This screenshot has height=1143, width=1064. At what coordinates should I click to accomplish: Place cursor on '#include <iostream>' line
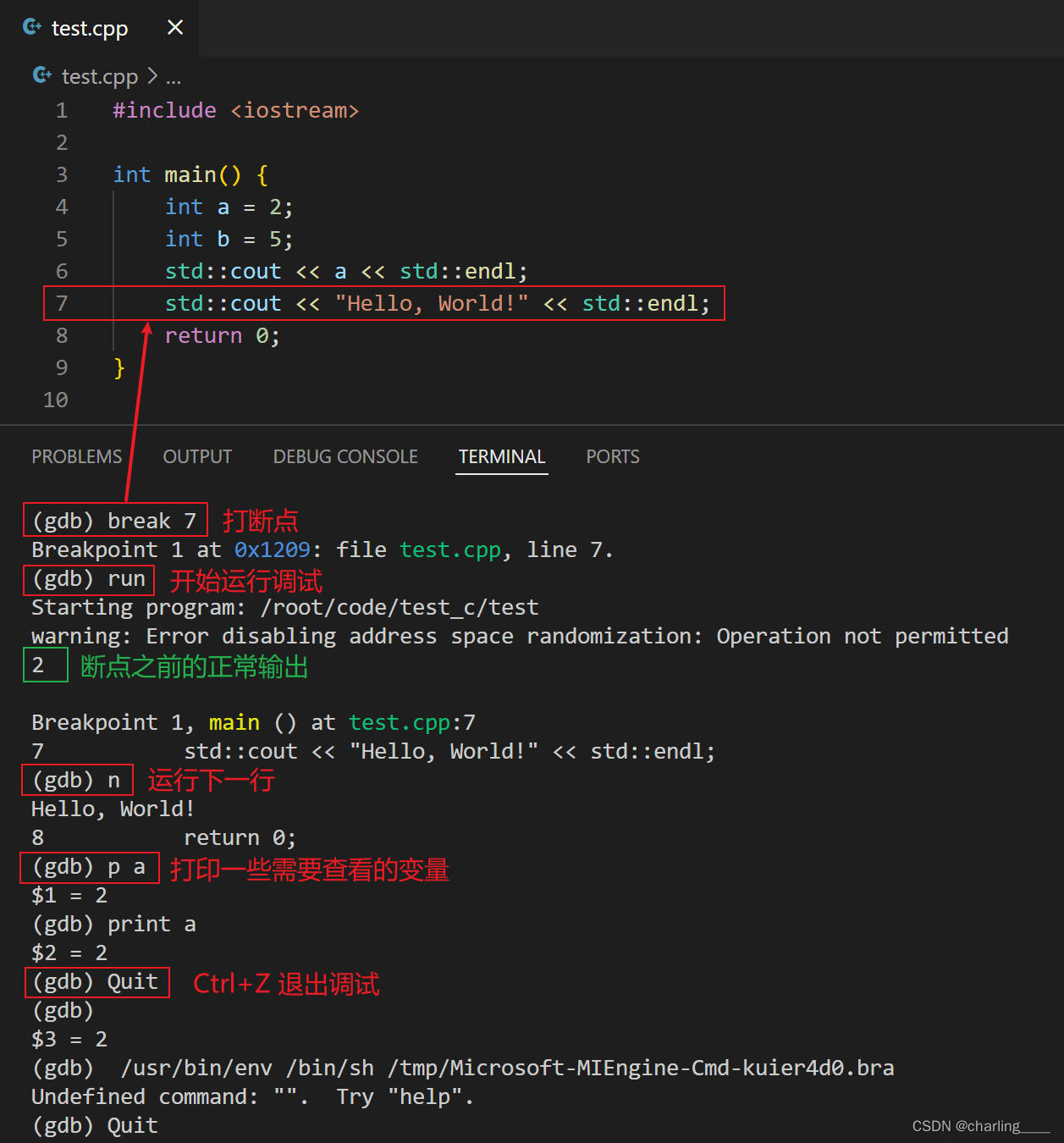[x=236, y=110]
